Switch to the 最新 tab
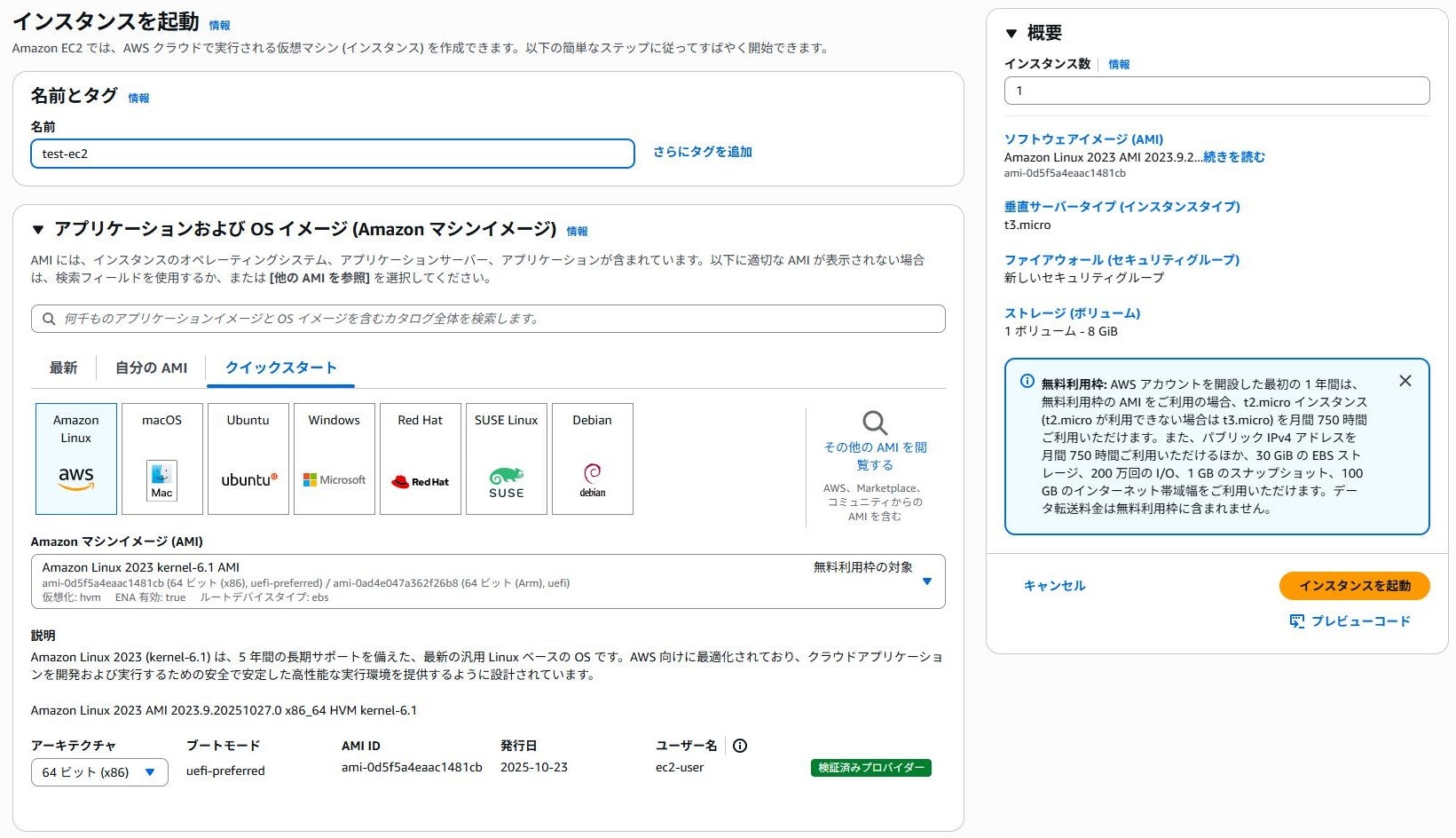Screen dimensions: 1456x838 63,368
